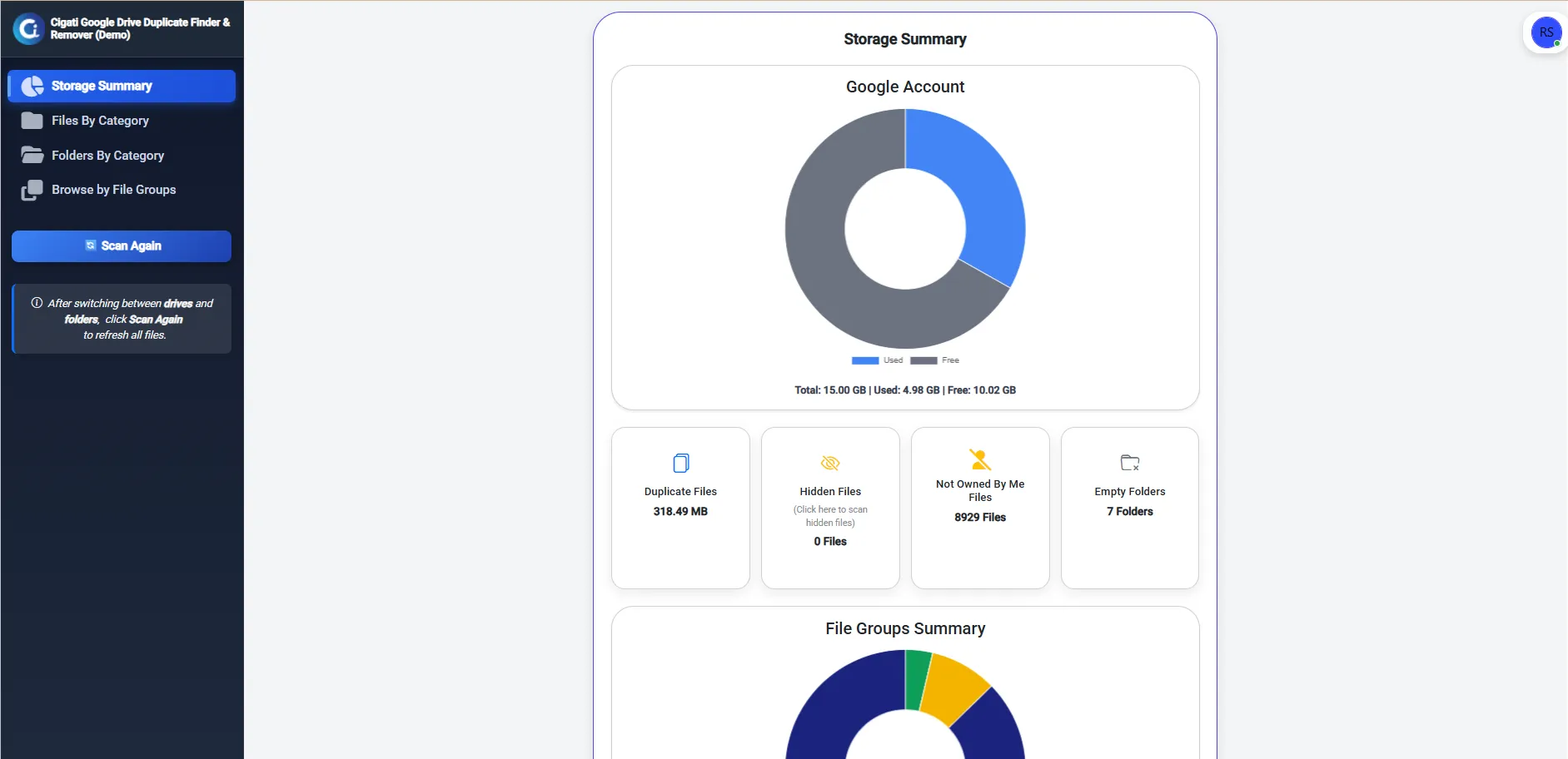Click the Duplicate Files copy icon

[x=680, y=463]
